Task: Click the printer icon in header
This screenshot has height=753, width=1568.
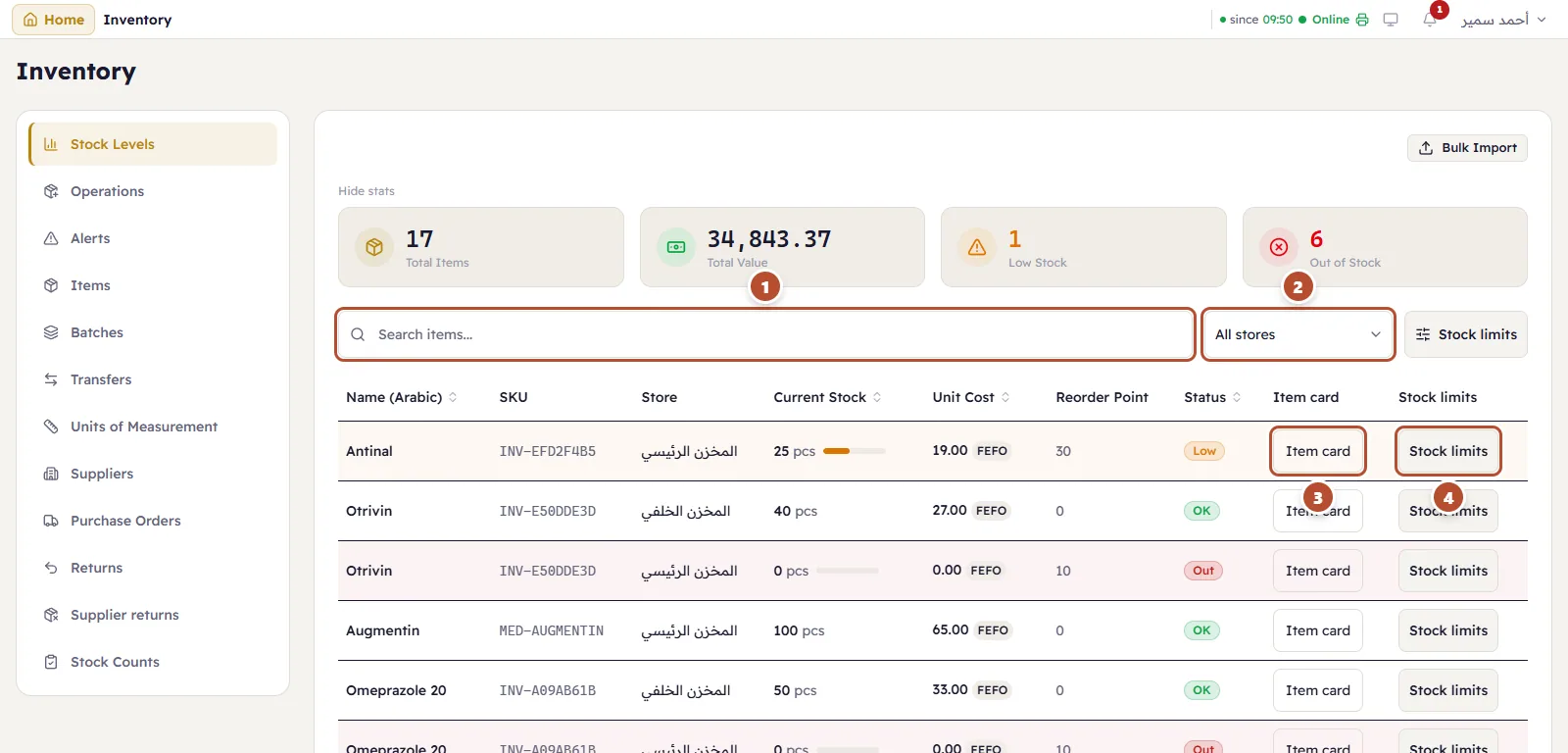Action: [1362, 20]
